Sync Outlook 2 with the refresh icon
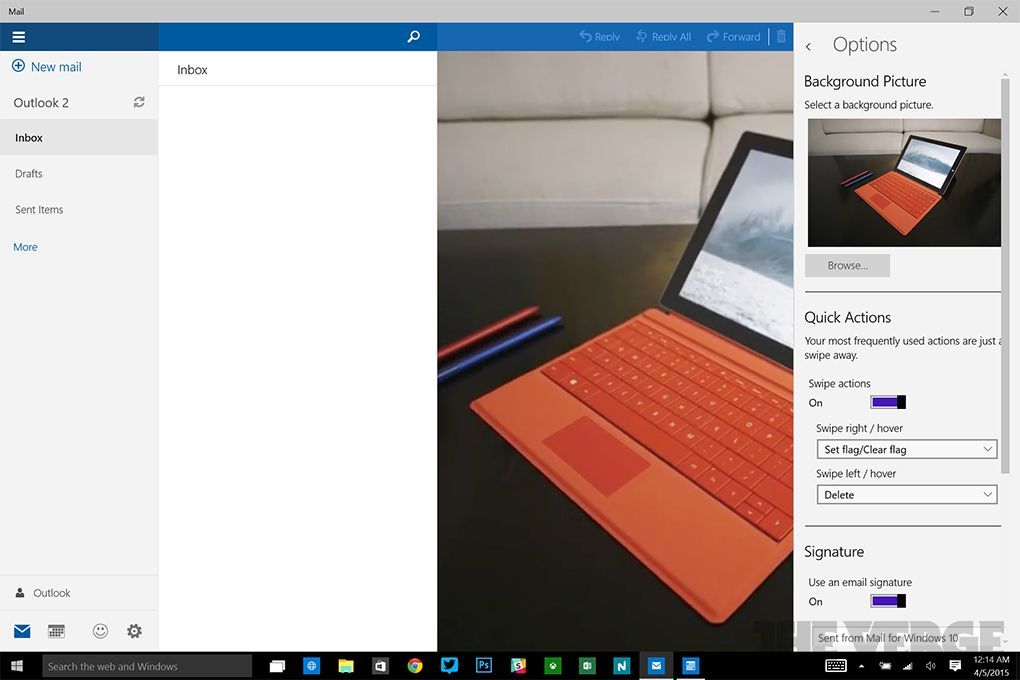1020x680 pixels. point(138,102)
